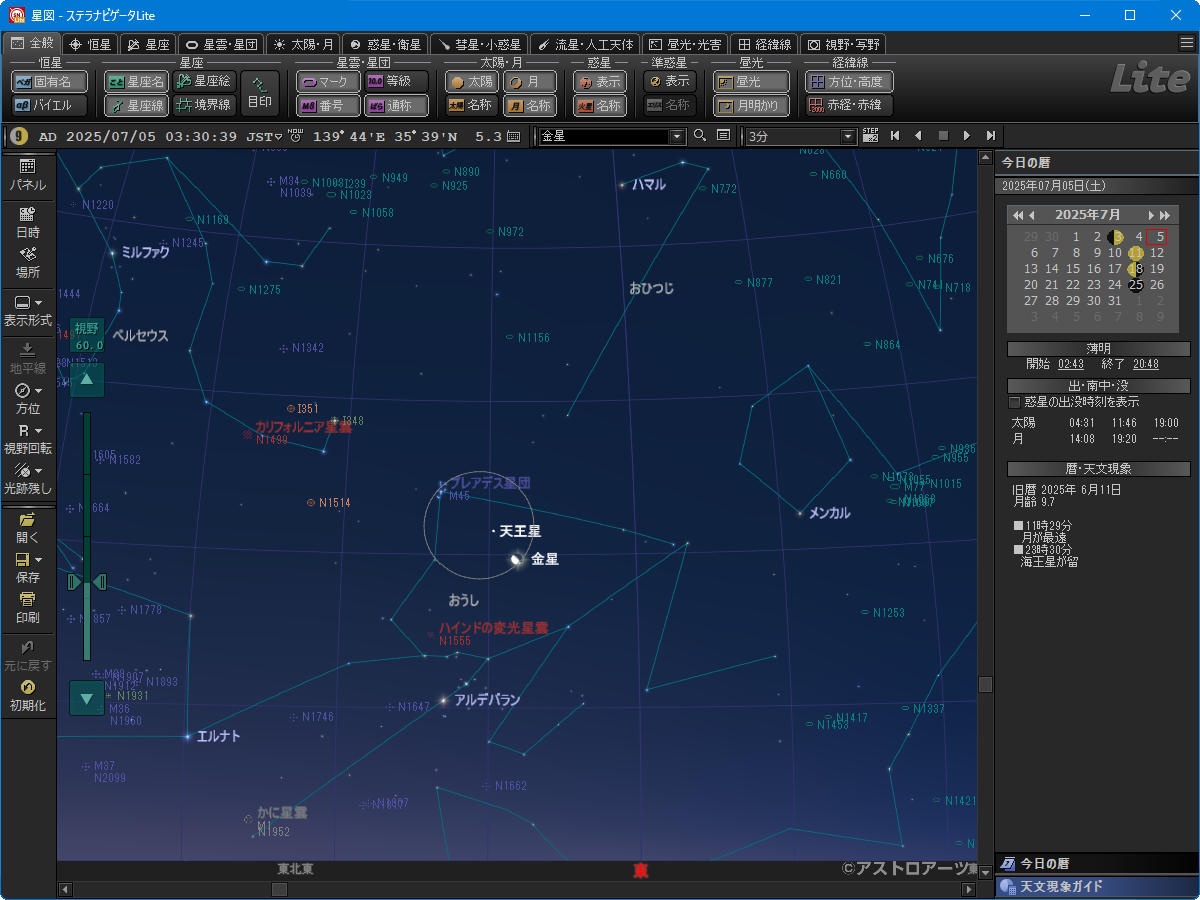
Task: Switch to the 恒星 tab
Action: [x=90, y=44]
